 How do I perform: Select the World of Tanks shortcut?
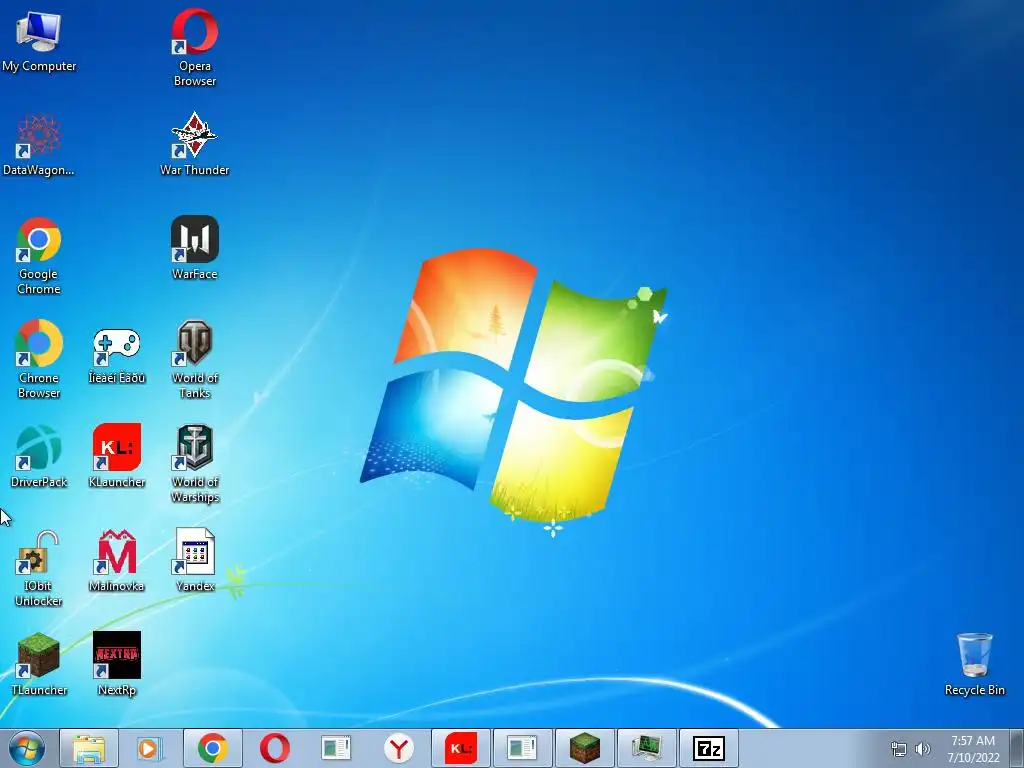pyautogui.click(x=195, y=359)
